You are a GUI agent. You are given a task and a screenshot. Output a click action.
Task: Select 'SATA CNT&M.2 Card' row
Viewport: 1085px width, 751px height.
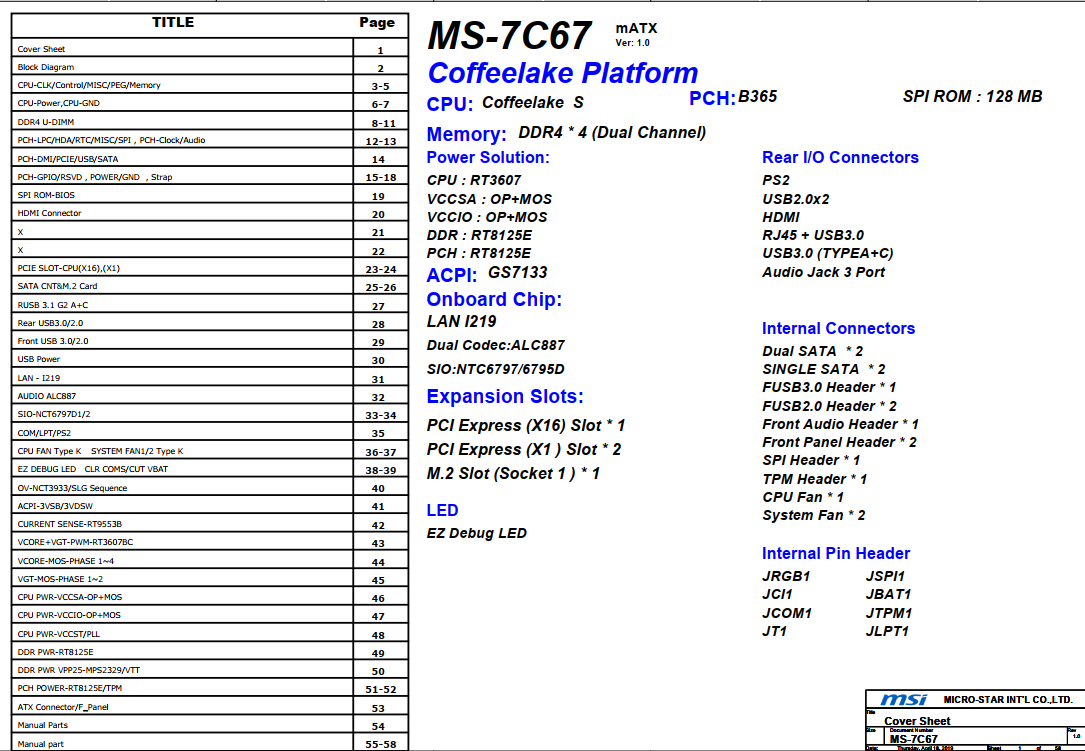pyautogui.click(x=210, y=286)
